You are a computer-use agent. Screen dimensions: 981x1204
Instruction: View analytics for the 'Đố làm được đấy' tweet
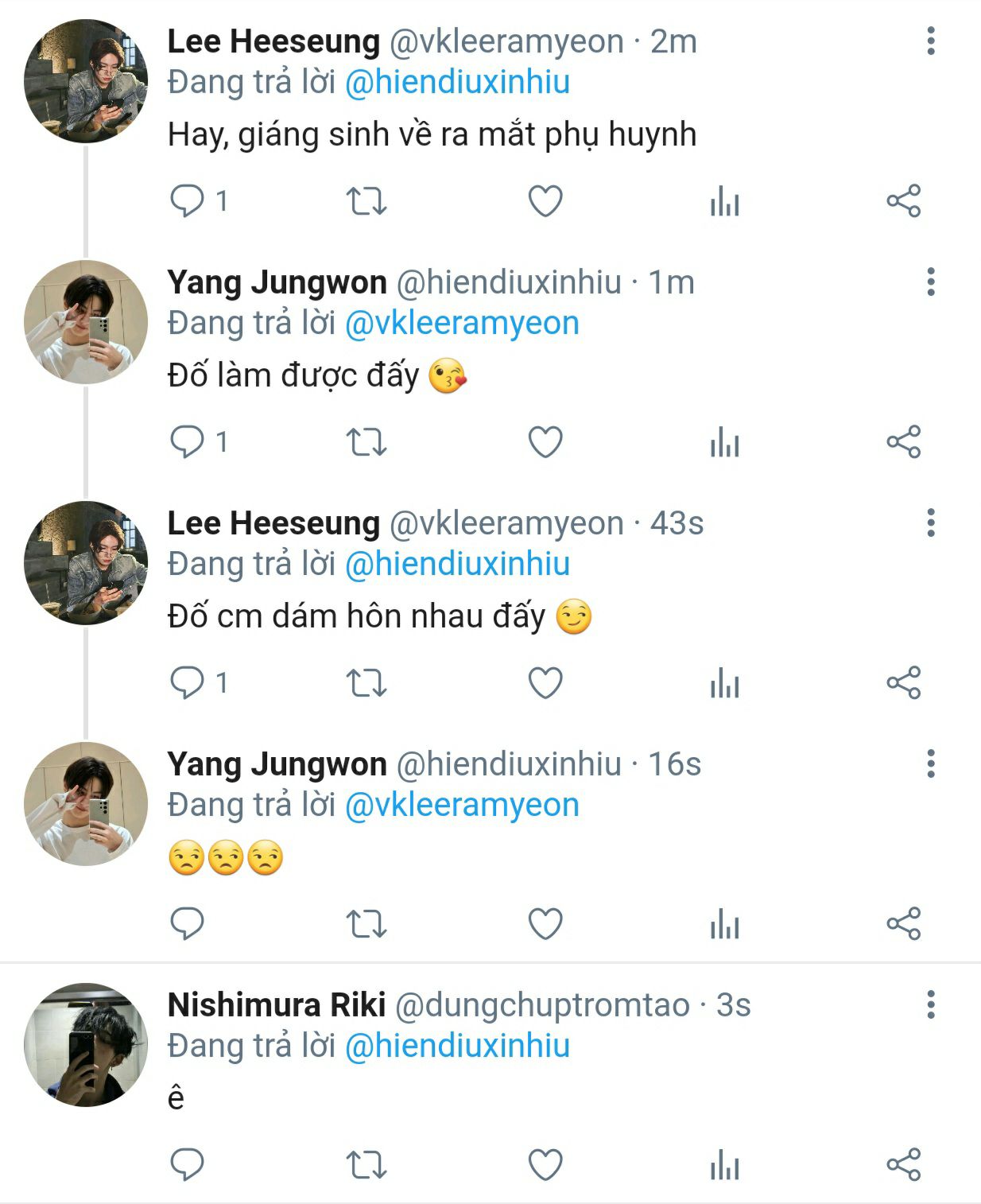724,442
